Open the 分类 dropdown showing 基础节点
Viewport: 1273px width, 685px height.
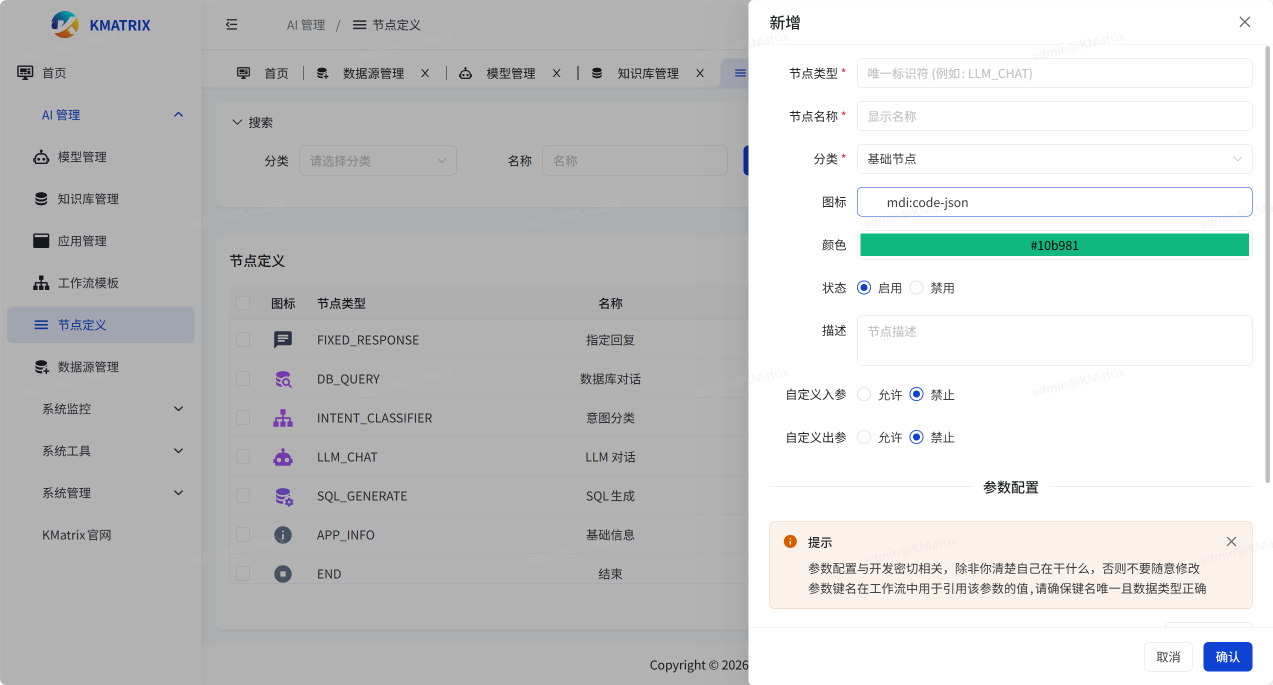[x=1054, y=159]
